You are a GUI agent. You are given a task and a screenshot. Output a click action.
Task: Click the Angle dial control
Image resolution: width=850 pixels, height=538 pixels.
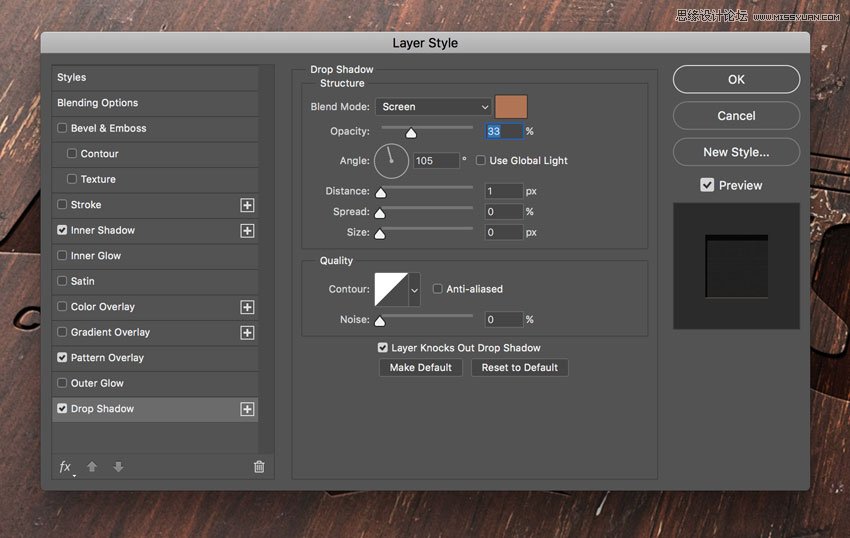tap(391, 160)
